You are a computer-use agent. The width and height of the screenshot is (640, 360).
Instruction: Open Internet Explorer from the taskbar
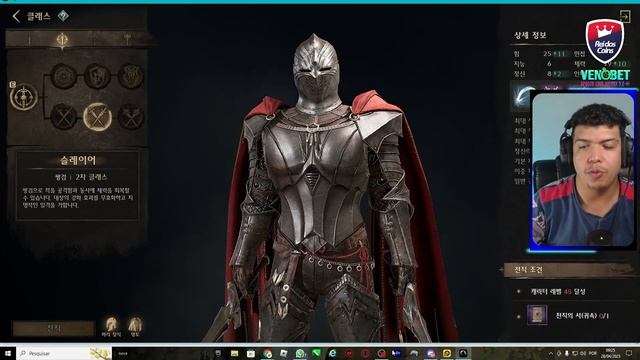(333, 353)
